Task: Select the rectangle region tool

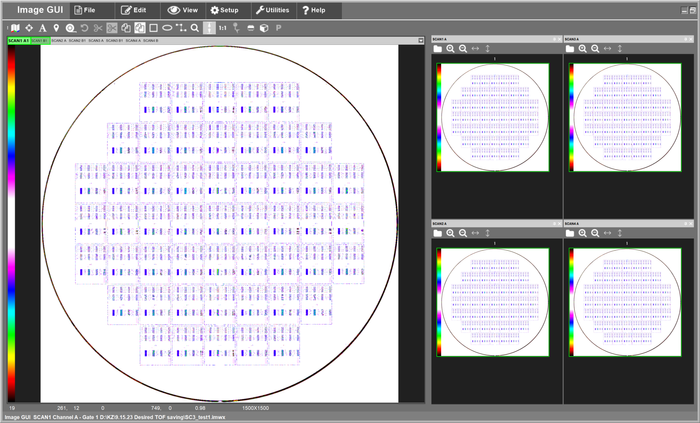Action: [x=154, y=28]
